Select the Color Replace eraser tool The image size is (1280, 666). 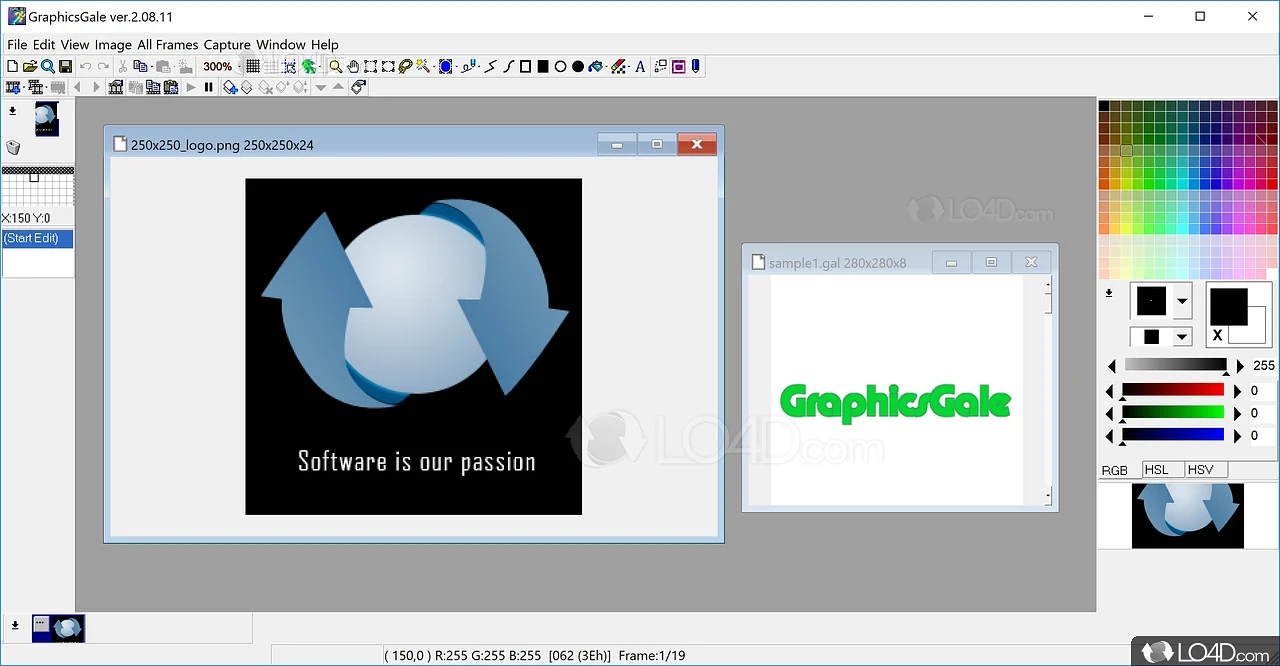(619, 67)
